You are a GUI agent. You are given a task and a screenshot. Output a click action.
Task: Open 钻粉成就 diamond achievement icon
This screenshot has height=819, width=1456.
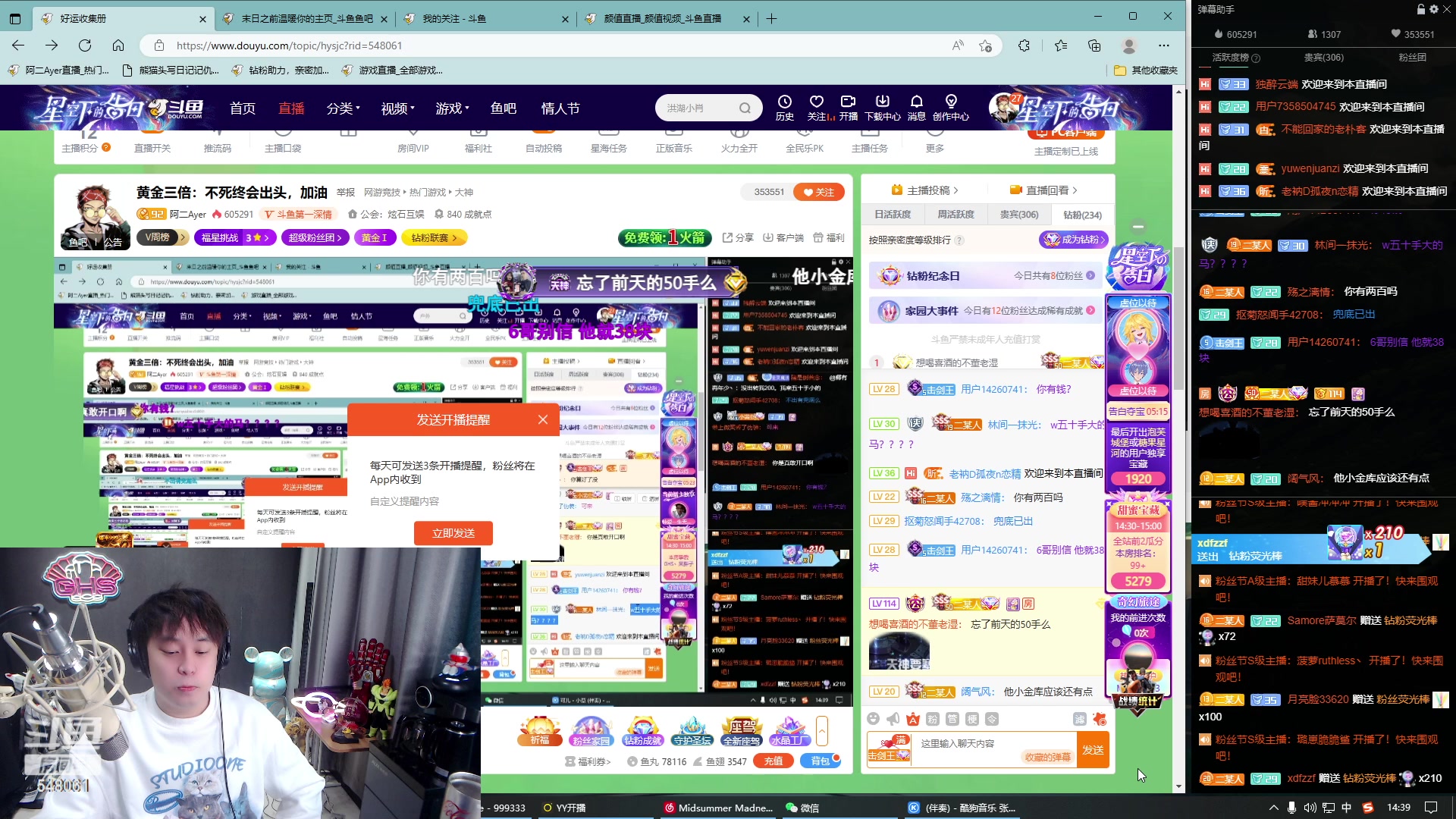coord(642,730)
